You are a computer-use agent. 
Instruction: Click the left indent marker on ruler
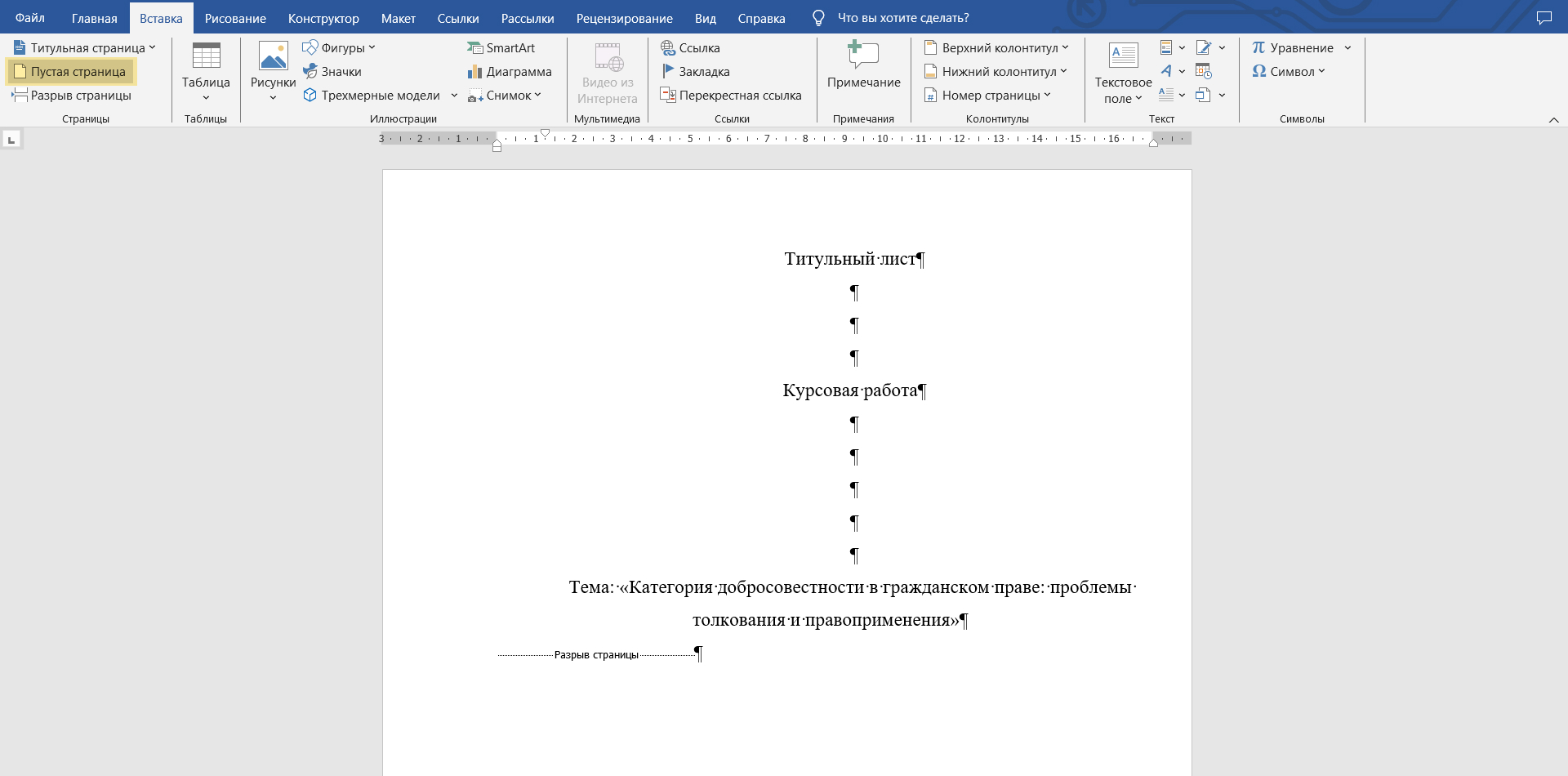pyautogui.click(x=497, y=146)
